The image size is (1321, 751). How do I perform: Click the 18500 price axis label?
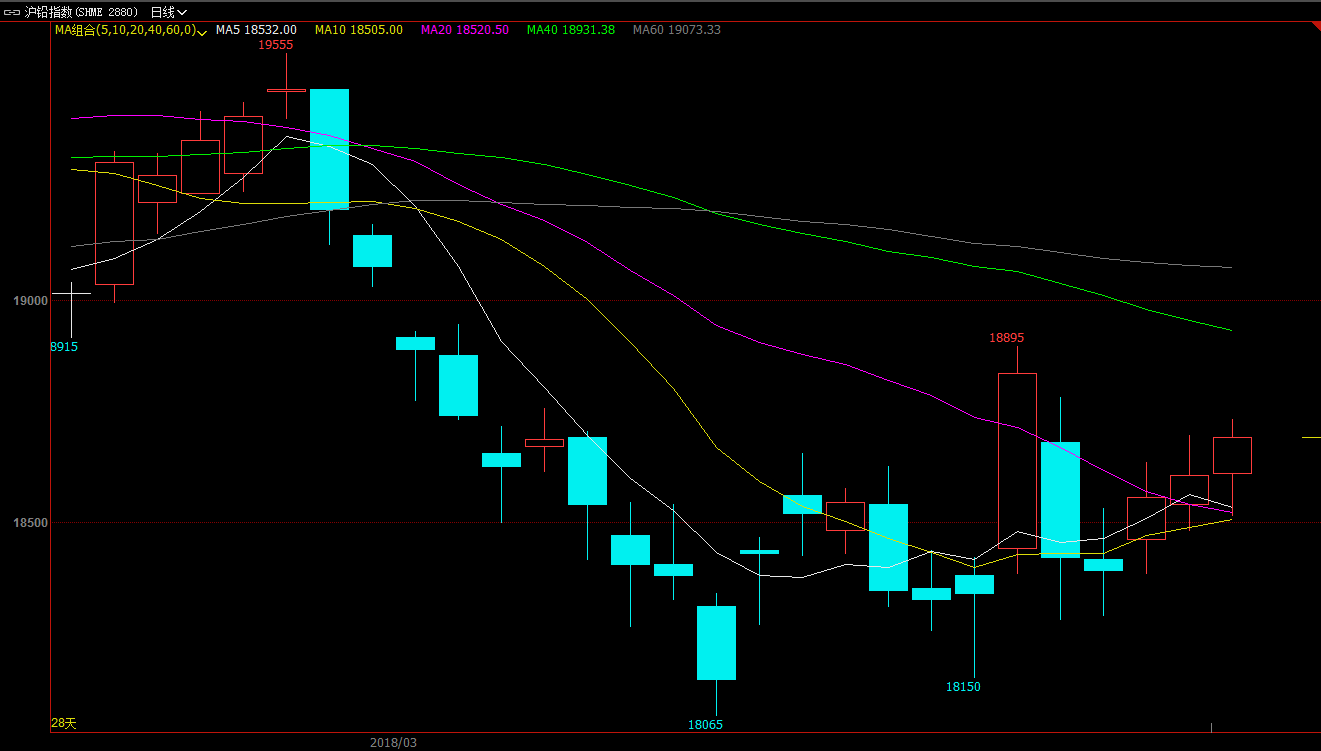point(30,523)
